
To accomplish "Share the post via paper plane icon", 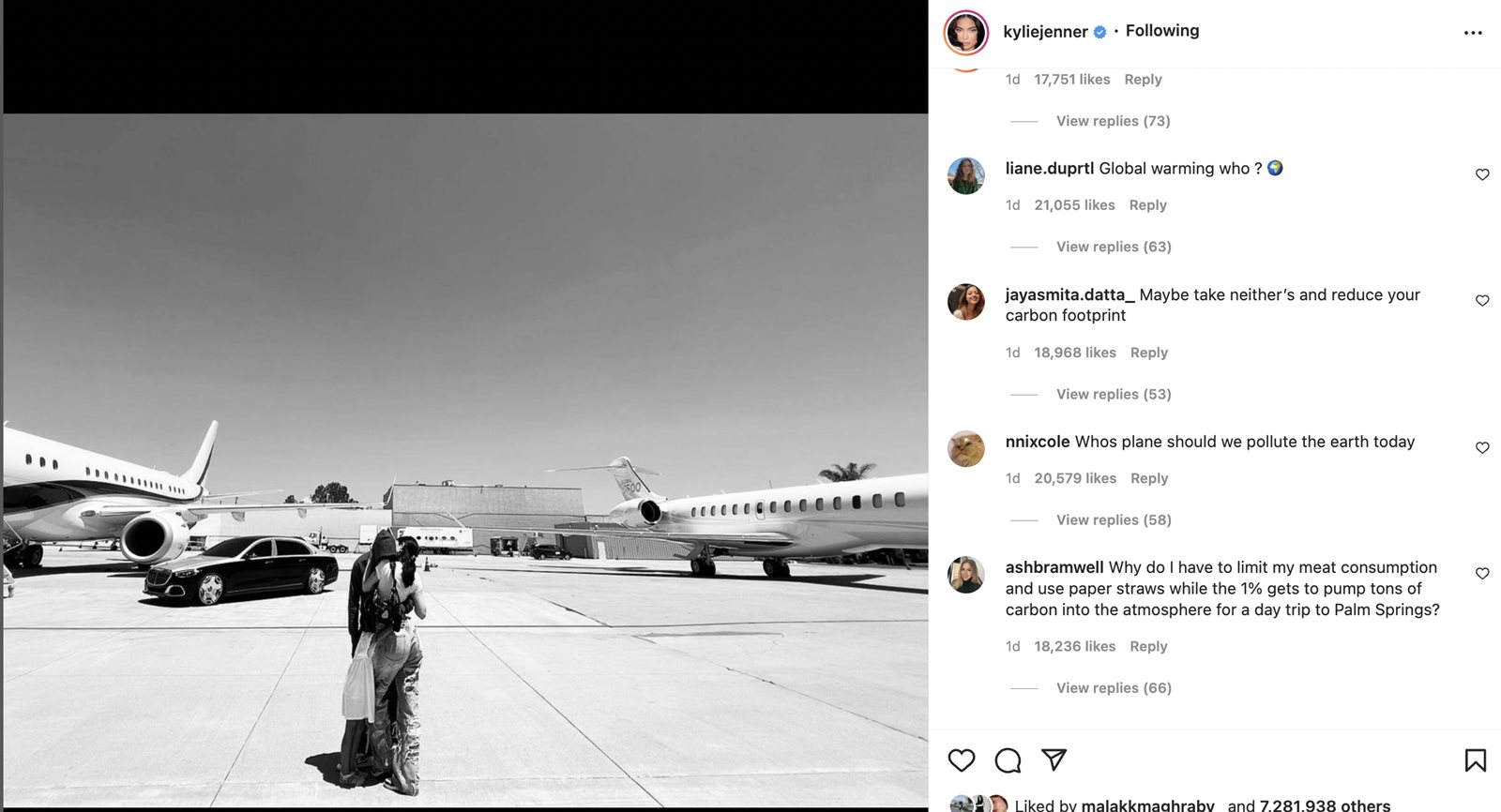I will tap(1054, 759).
